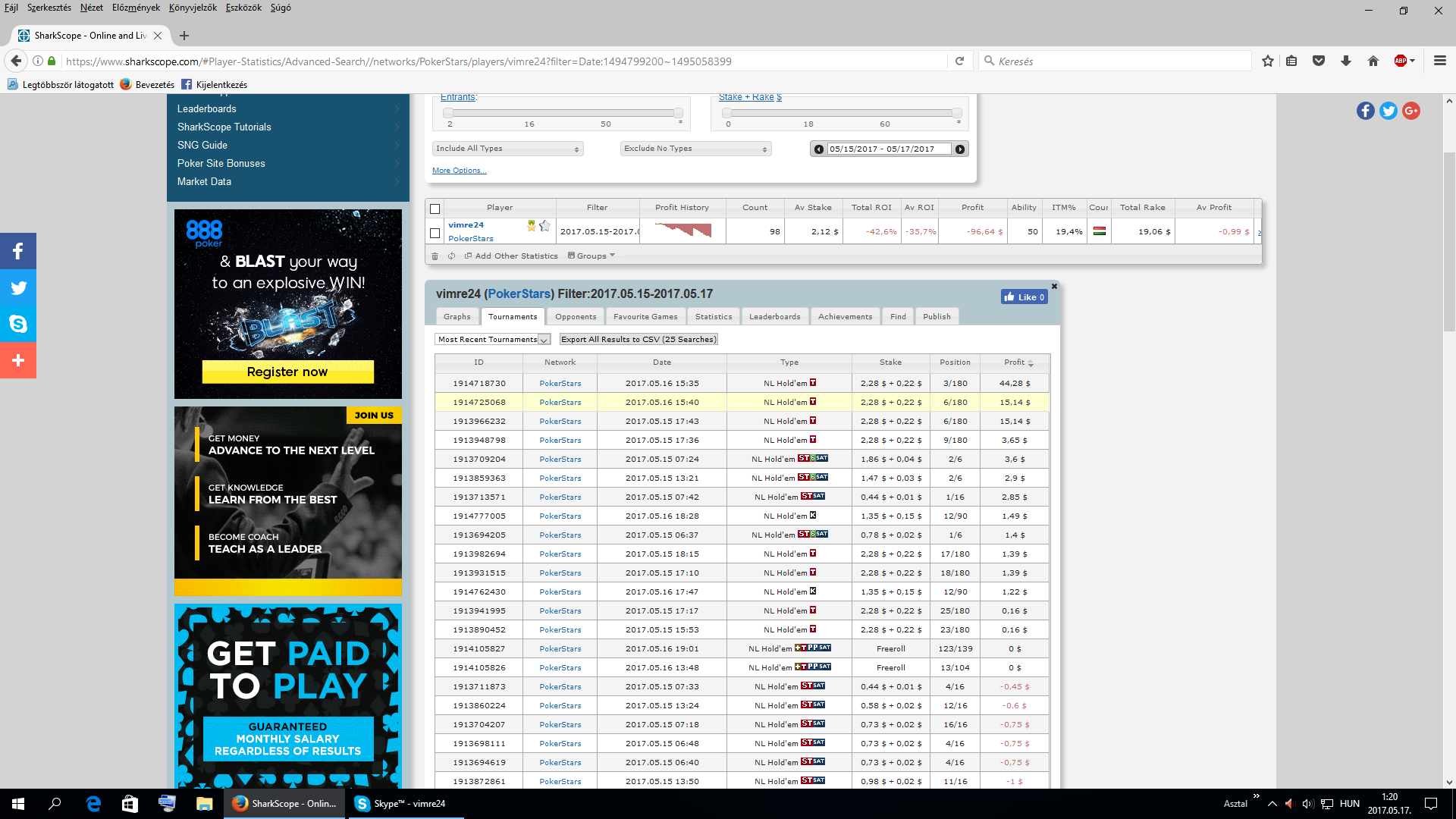Click Register now on 888 poker ad

(287, 372)
